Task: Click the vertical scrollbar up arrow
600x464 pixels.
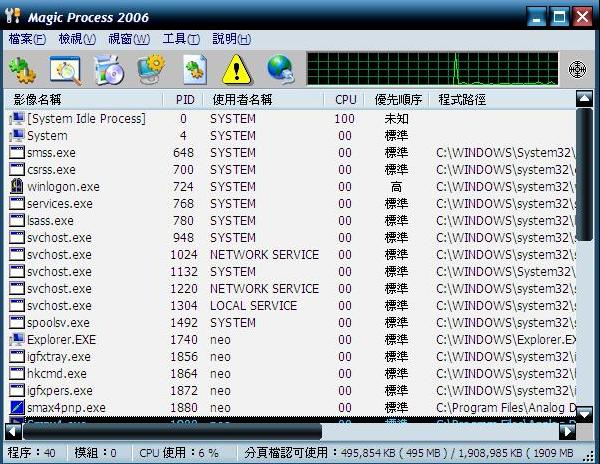Action: point(584,99)
